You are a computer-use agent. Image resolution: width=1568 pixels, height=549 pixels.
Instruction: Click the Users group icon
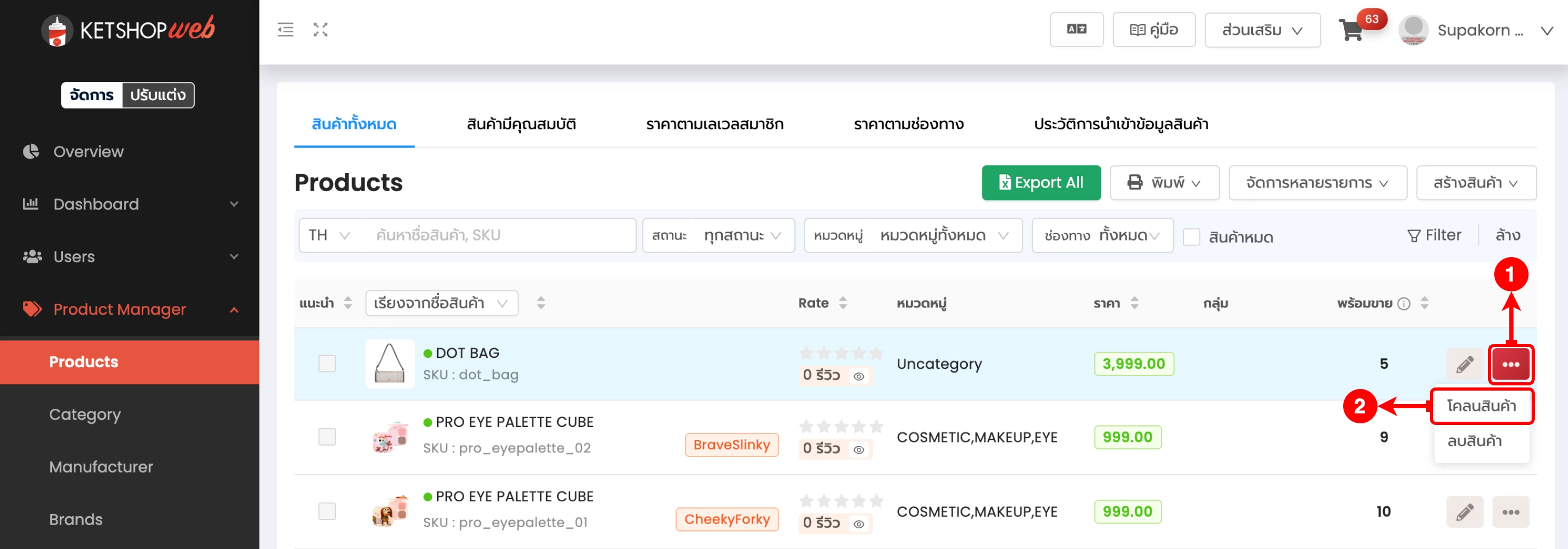(x=32, y=256)
